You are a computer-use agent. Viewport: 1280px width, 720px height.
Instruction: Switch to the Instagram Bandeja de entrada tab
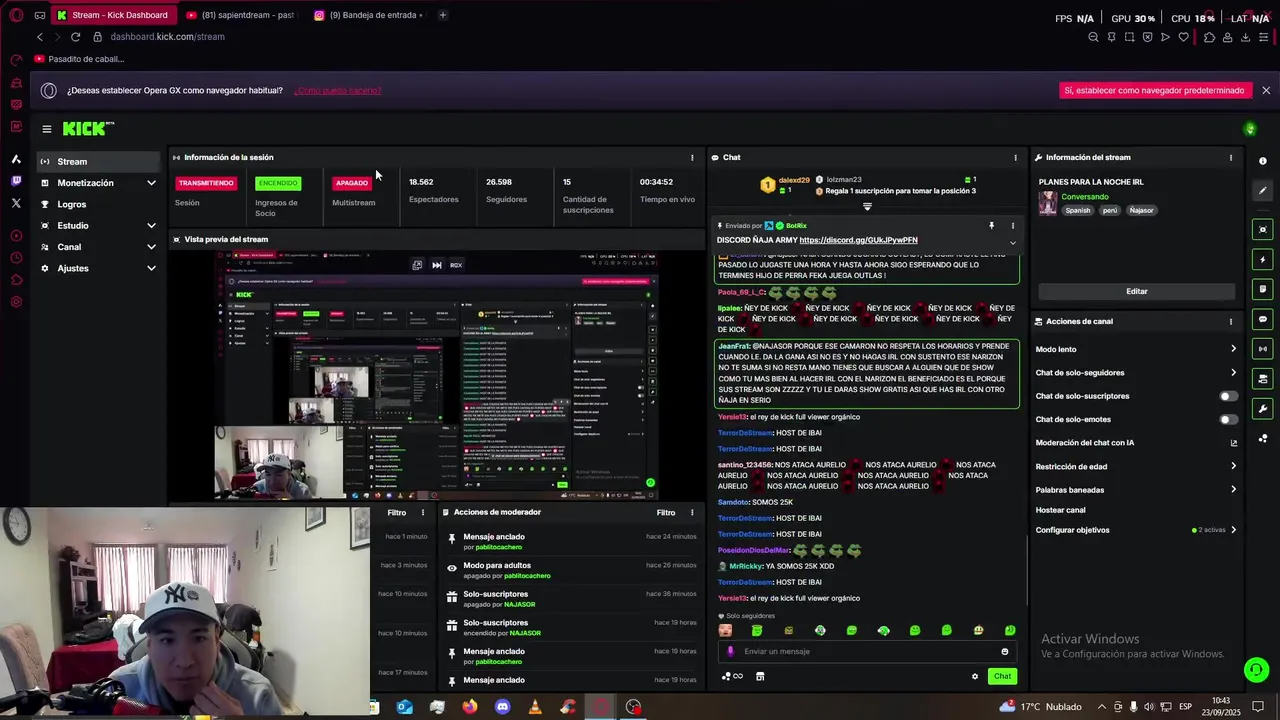368,15
